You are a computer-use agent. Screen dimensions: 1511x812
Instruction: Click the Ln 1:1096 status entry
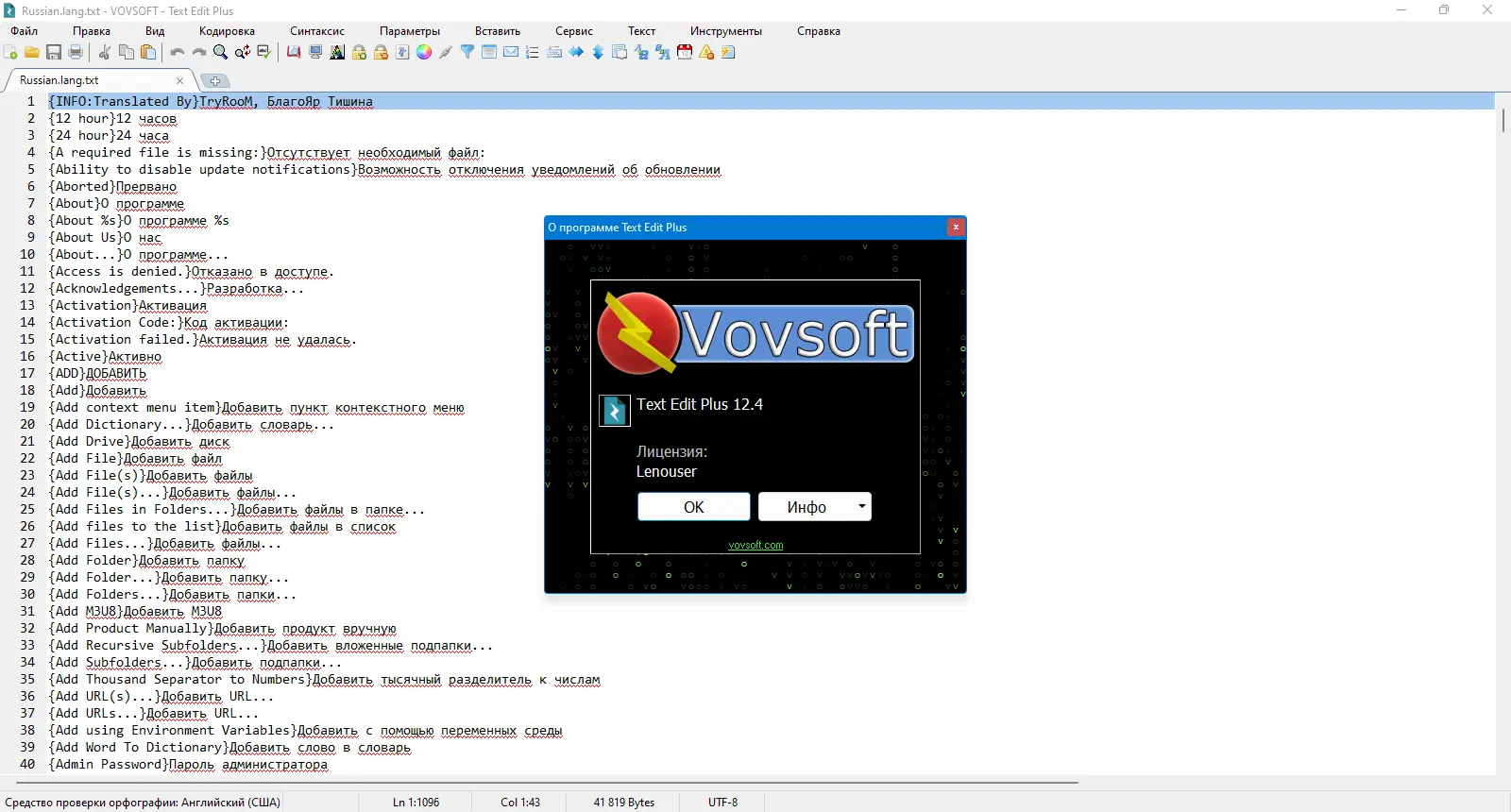click(x=416, y=803)
